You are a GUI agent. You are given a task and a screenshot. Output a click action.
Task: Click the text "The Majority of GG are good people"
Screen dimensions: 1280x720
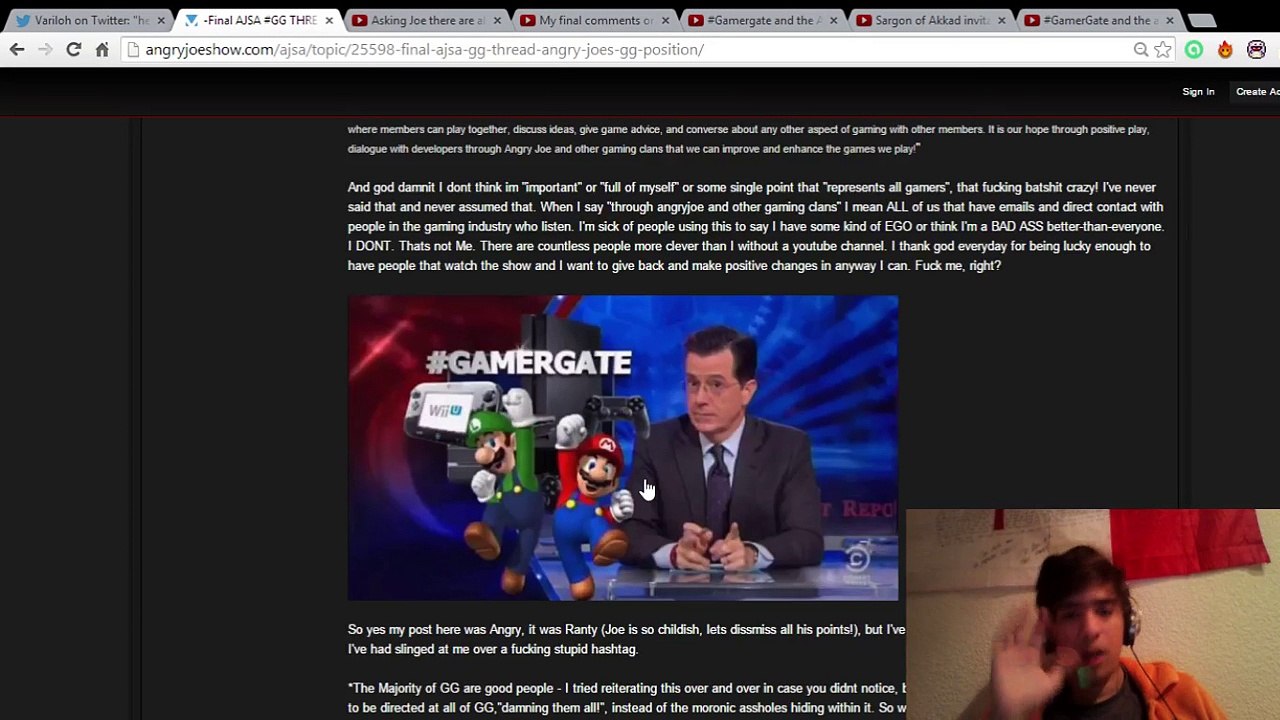[x=455, y=688]
